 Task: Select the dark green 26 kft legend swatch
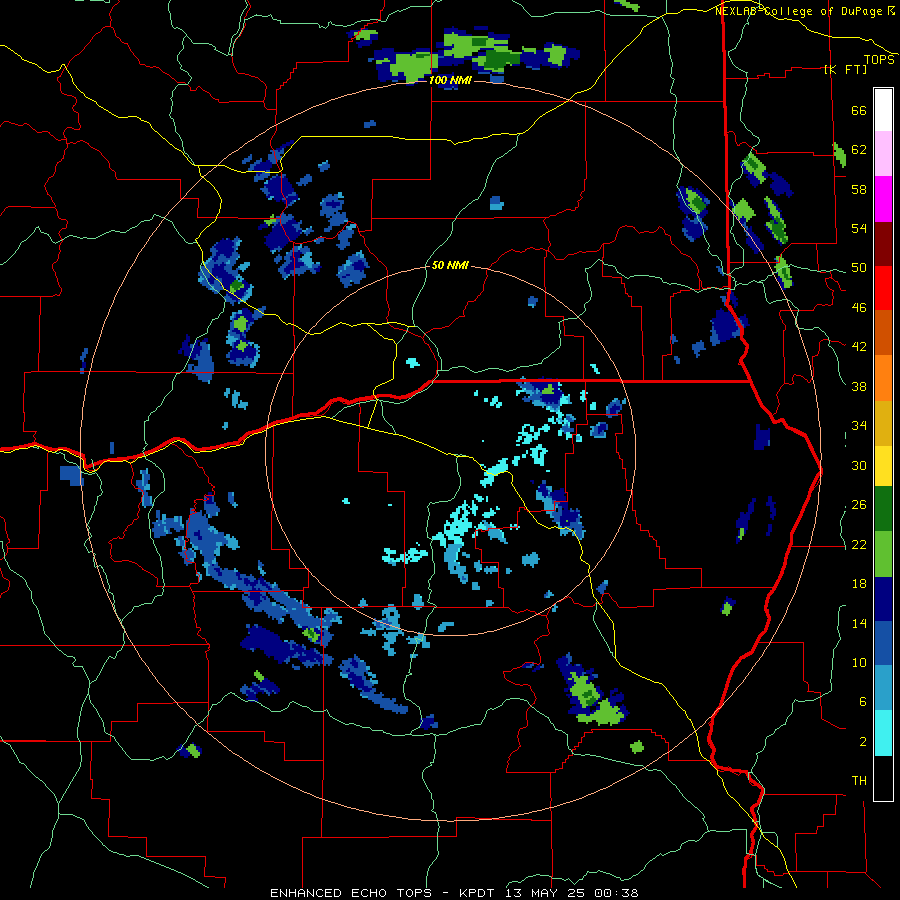tap(883, 509)
